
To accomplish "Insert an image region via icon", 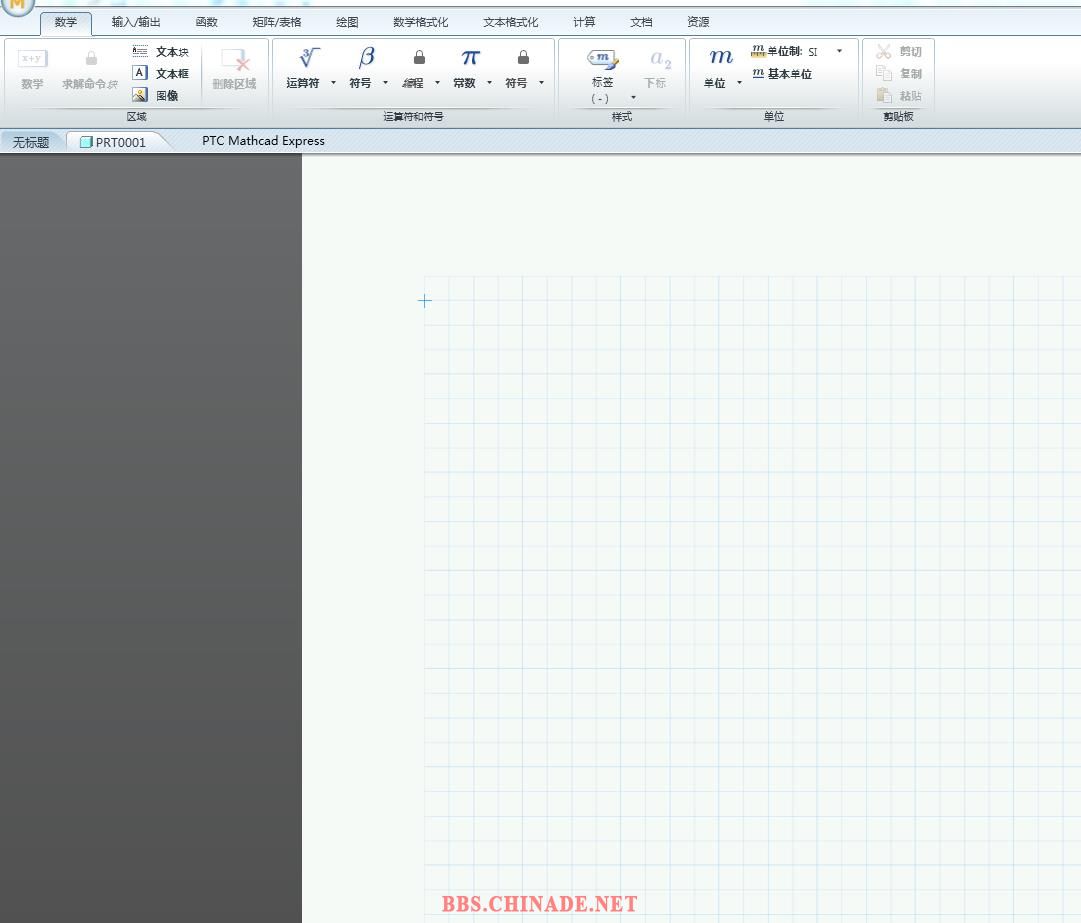I will pos(140,94).
